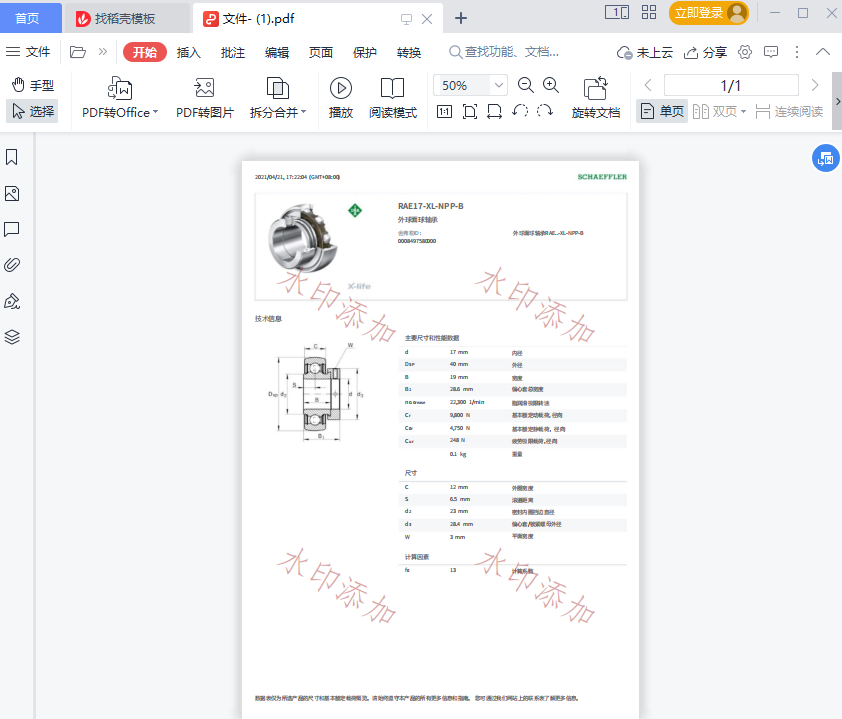Click fit width icon
842x719 pixels.
click(494, 112)
